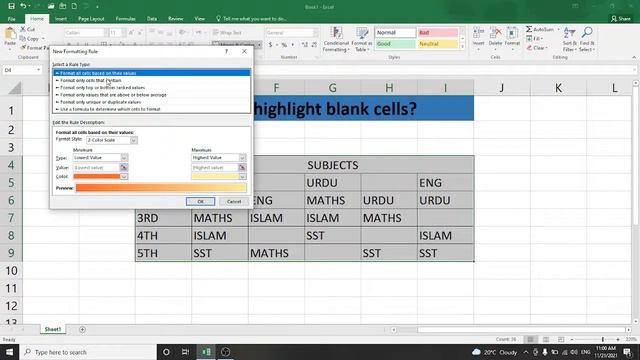The image size is (640, 360).
Task: Select 'Use a formula to determine' rule type
Action: click(152, 109)
